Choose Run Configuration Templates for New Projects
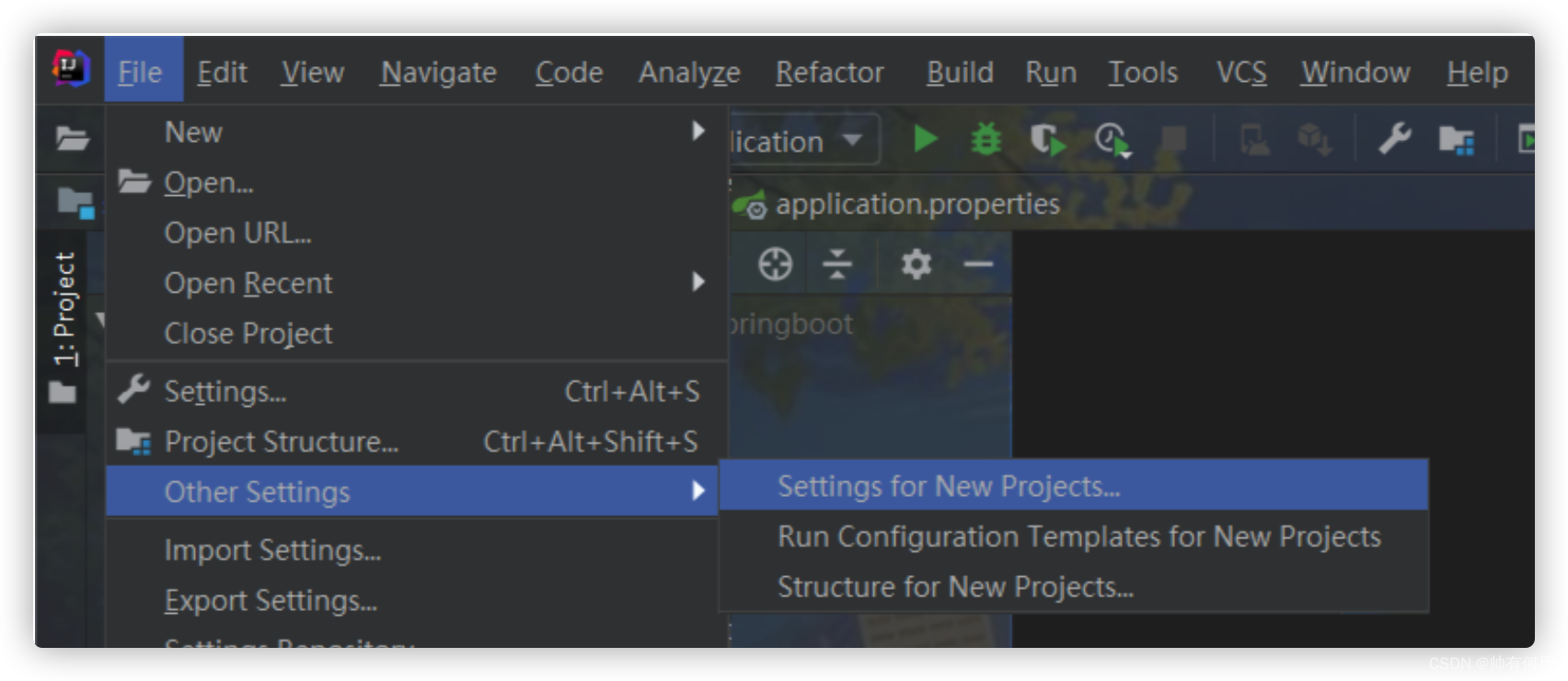The width and height of the screenshot is (1568, 681). [x=1074, y=537]
